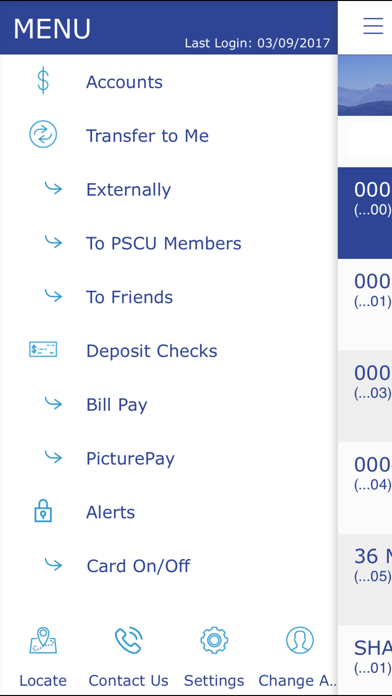
Task: Tap the circular arrows Transfer icon
Action: tap(43, 134)
